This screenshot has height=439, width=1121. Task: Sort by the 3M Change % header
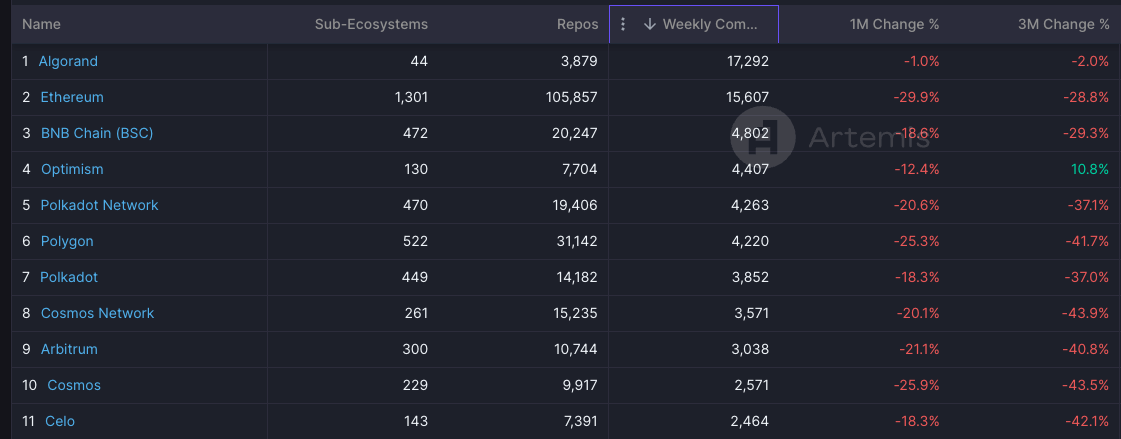point(1063,24)
